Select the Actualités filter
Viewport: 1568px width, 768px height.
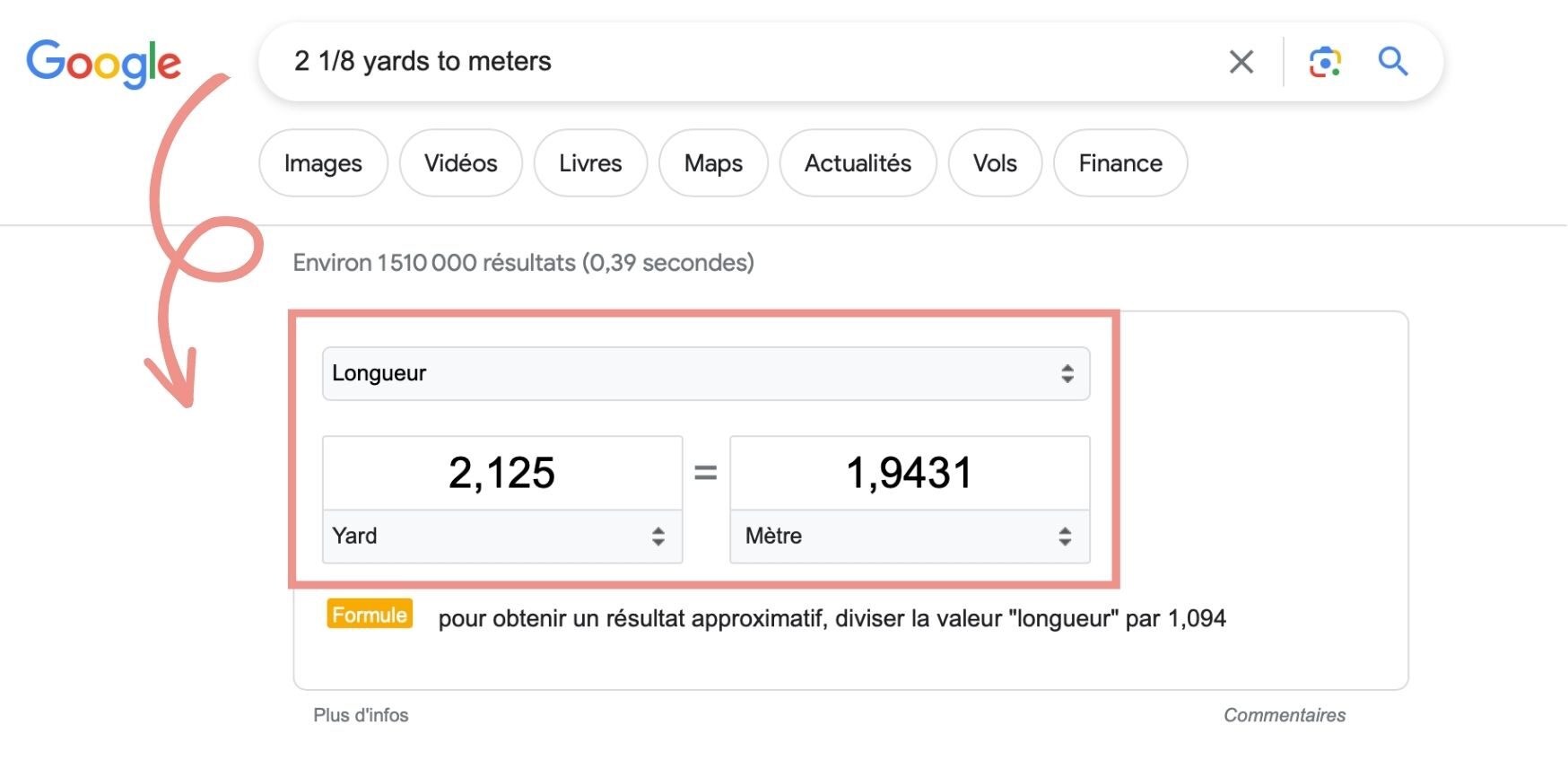click(858, 163)
